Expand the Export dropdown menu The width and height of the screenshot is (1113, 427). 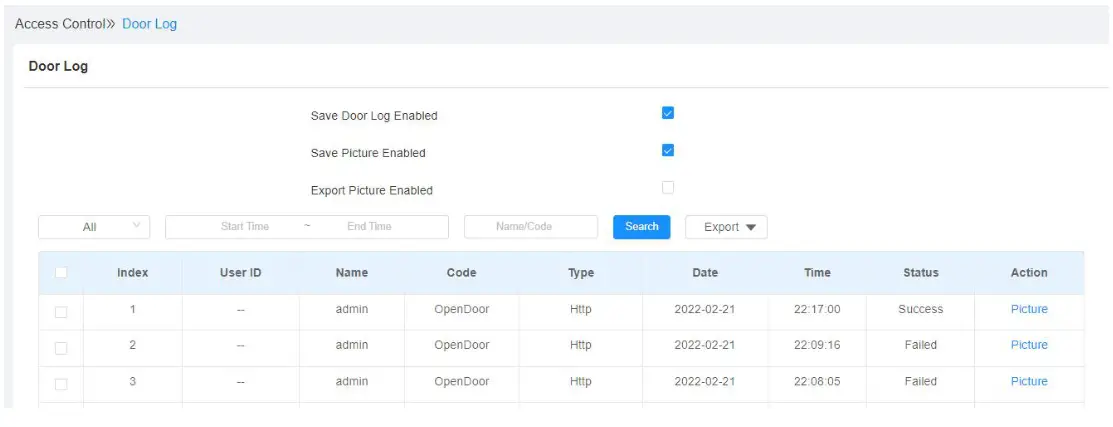point(726,227)
